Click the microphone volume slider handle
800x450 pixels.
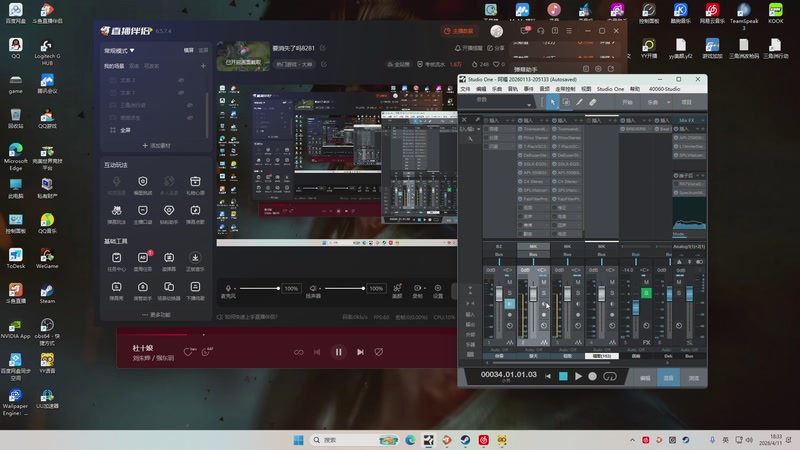pos(277,288)
